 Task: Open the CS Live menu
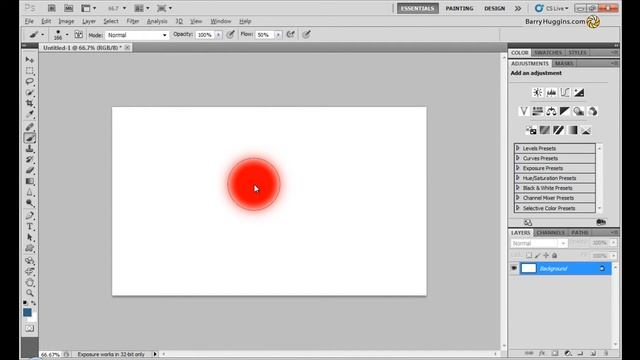click(x=552, y=8)
